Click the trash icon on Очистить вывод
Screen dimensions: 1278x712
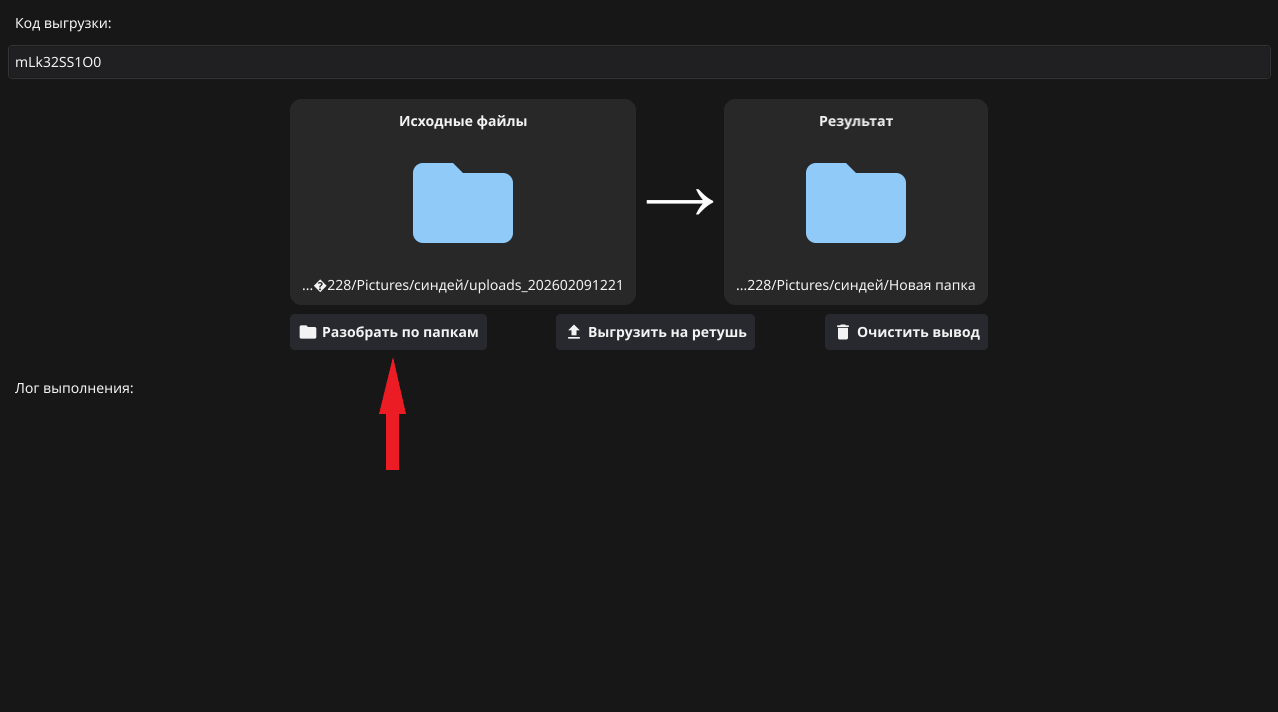pyautogui.click(x=842, y=332)
